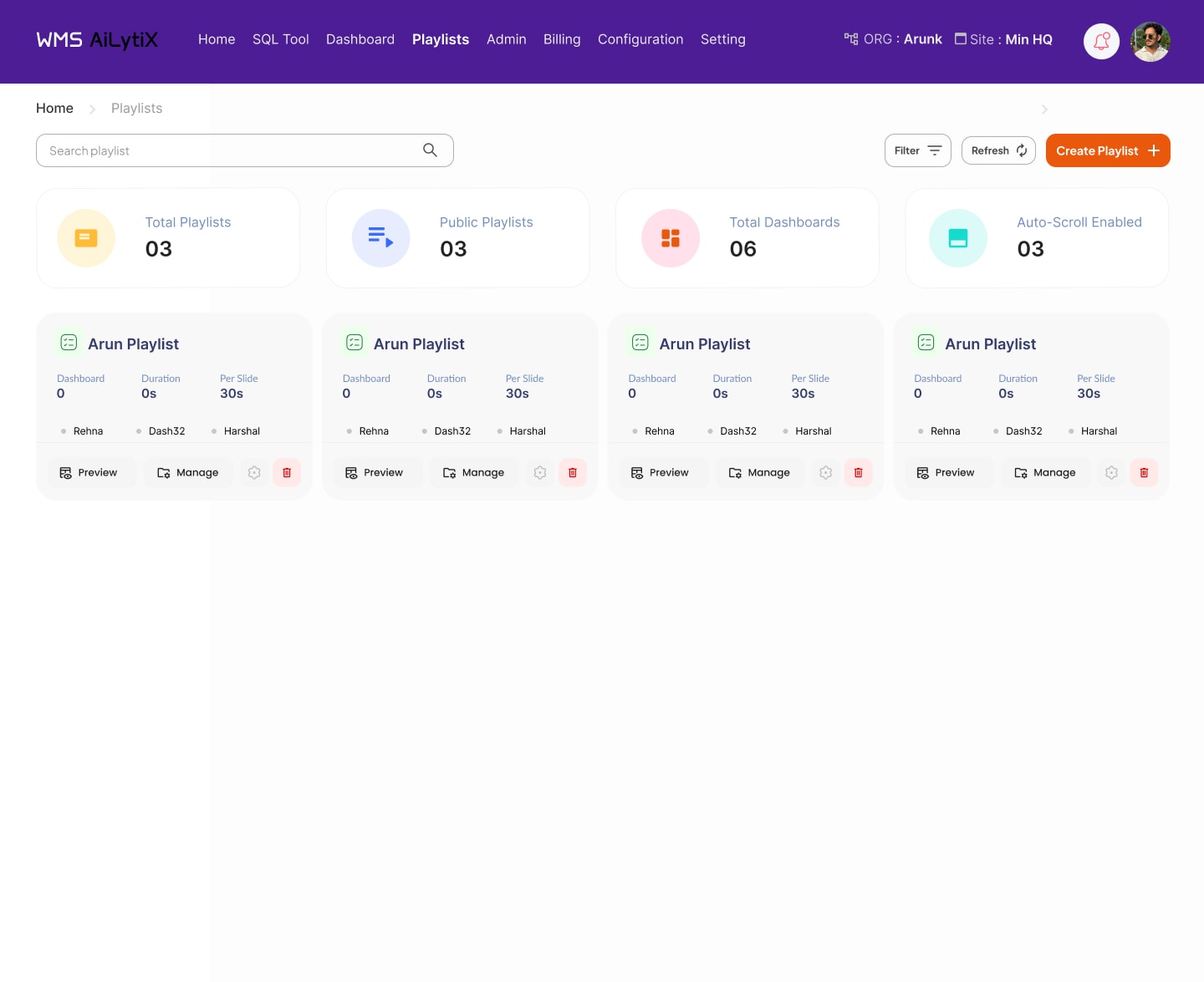Click the notification bell icon
The height and width of the screenshot is (982, 1204).
pyautogui.click(x=1101, y=41)
